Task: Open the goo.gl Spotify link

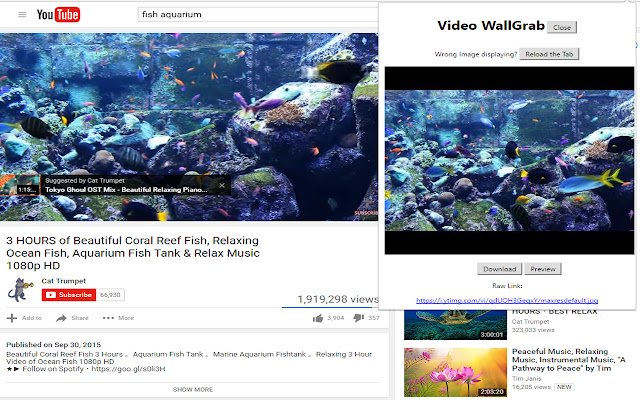Action: 128,369
